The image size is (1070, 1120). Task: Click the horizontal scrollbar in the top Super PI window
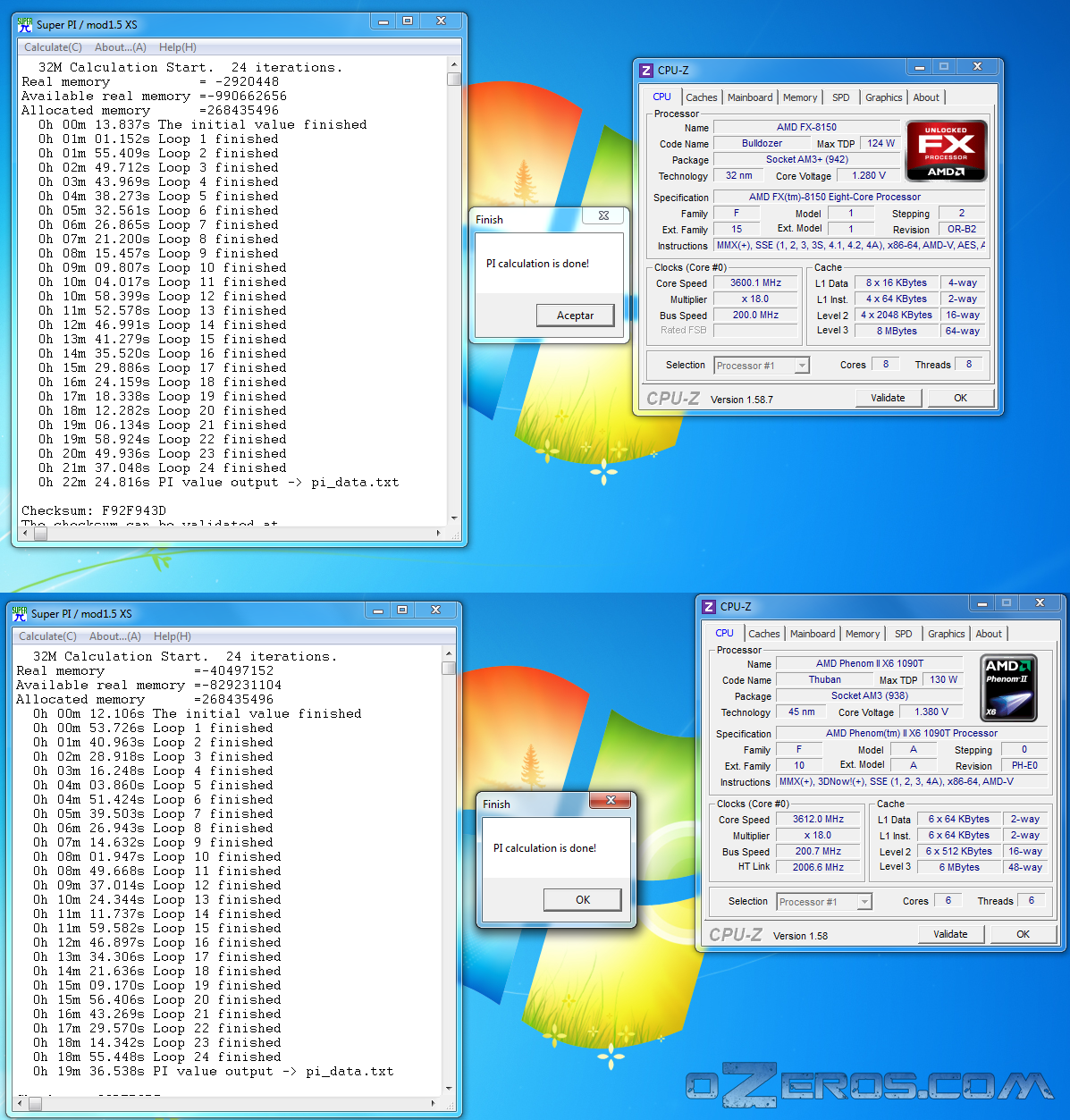(232, 533)
